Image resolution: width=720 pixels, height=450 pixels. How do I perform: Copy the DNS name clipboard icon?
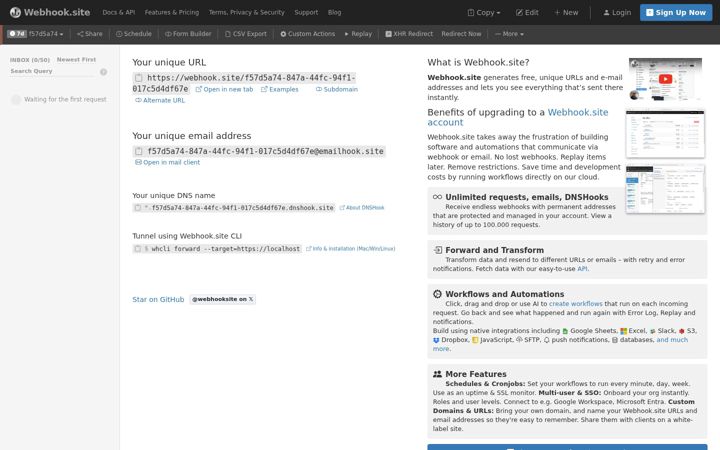point(137,208)
